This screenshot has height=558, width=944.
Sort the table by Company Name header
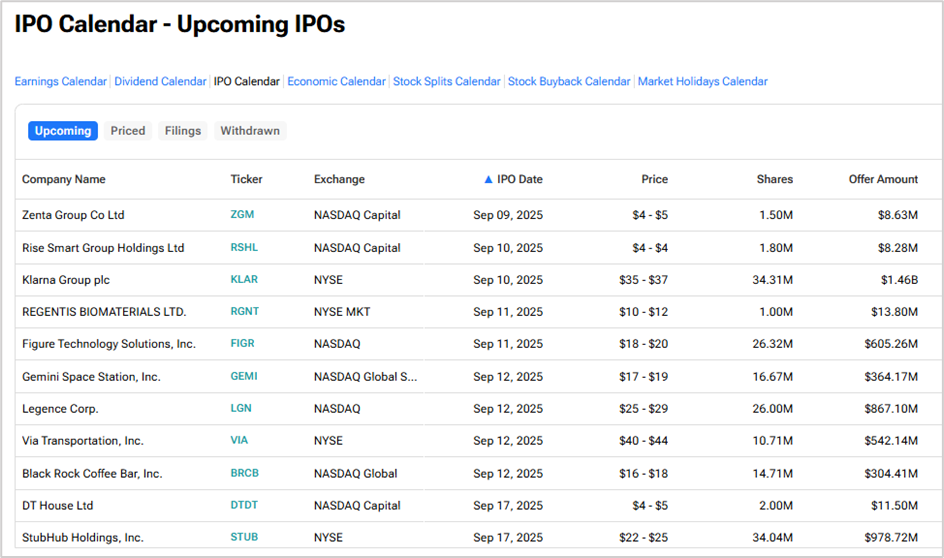(x=64, y=180)
